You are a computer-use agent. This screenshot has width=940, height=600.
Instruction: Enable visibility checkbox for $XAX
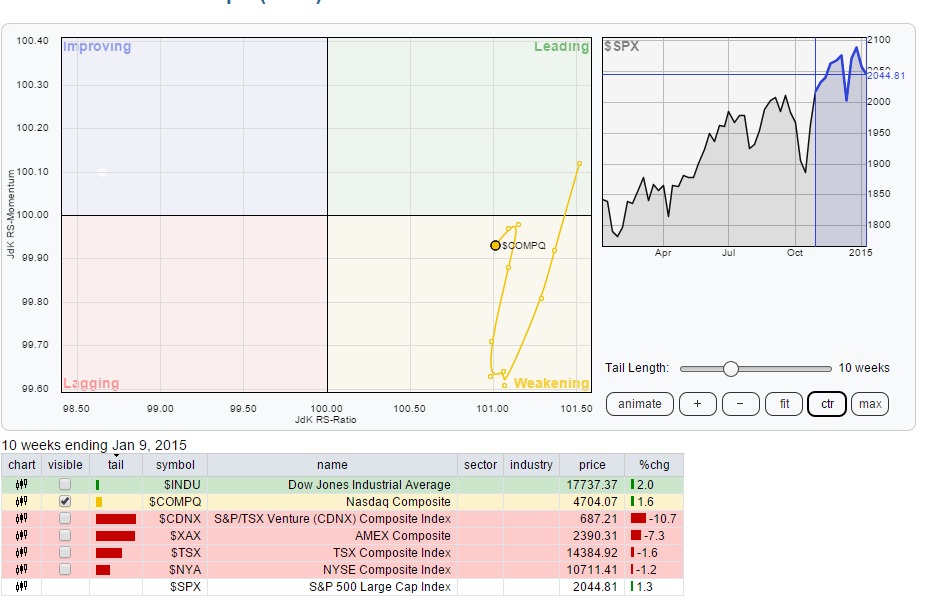click(65, 535)
